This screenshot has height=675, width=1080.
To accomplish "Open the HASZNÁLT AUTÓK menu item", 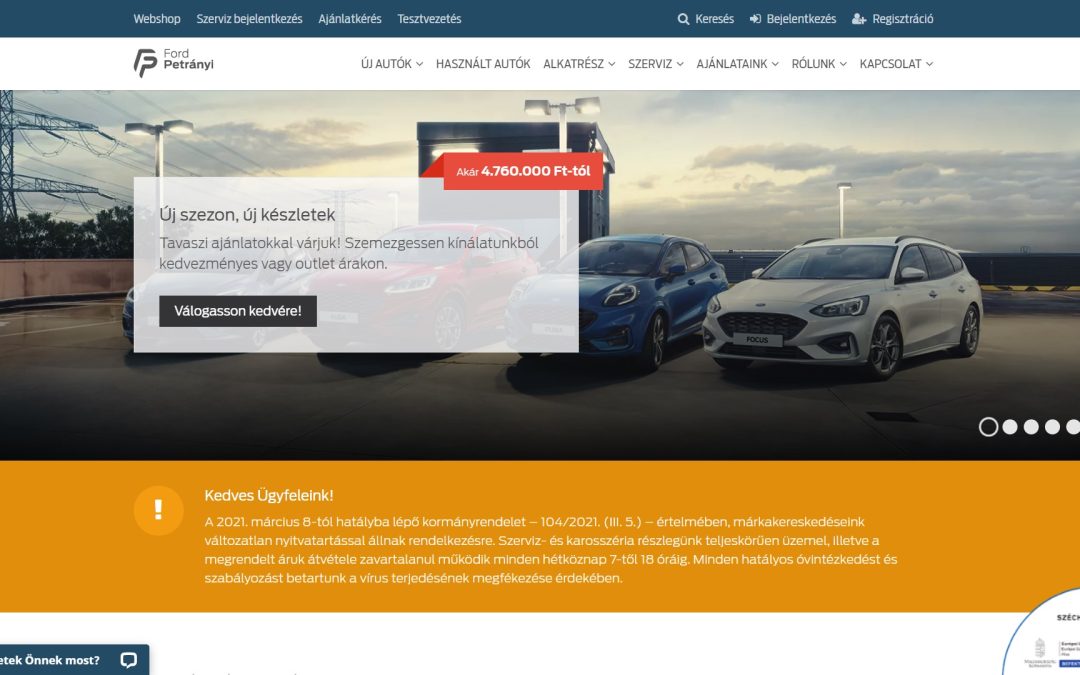I will (x=483, y=64).
